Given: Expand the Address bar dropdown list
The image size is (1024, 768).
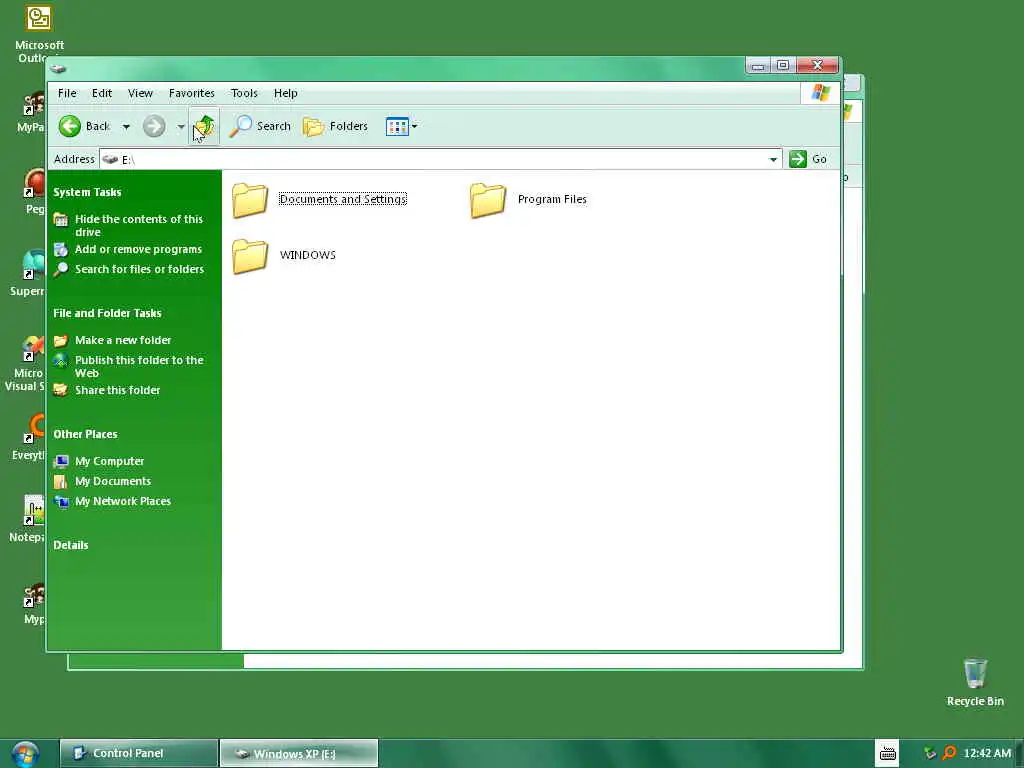Looking at the screenshot, I should click(x=773, y=159).
